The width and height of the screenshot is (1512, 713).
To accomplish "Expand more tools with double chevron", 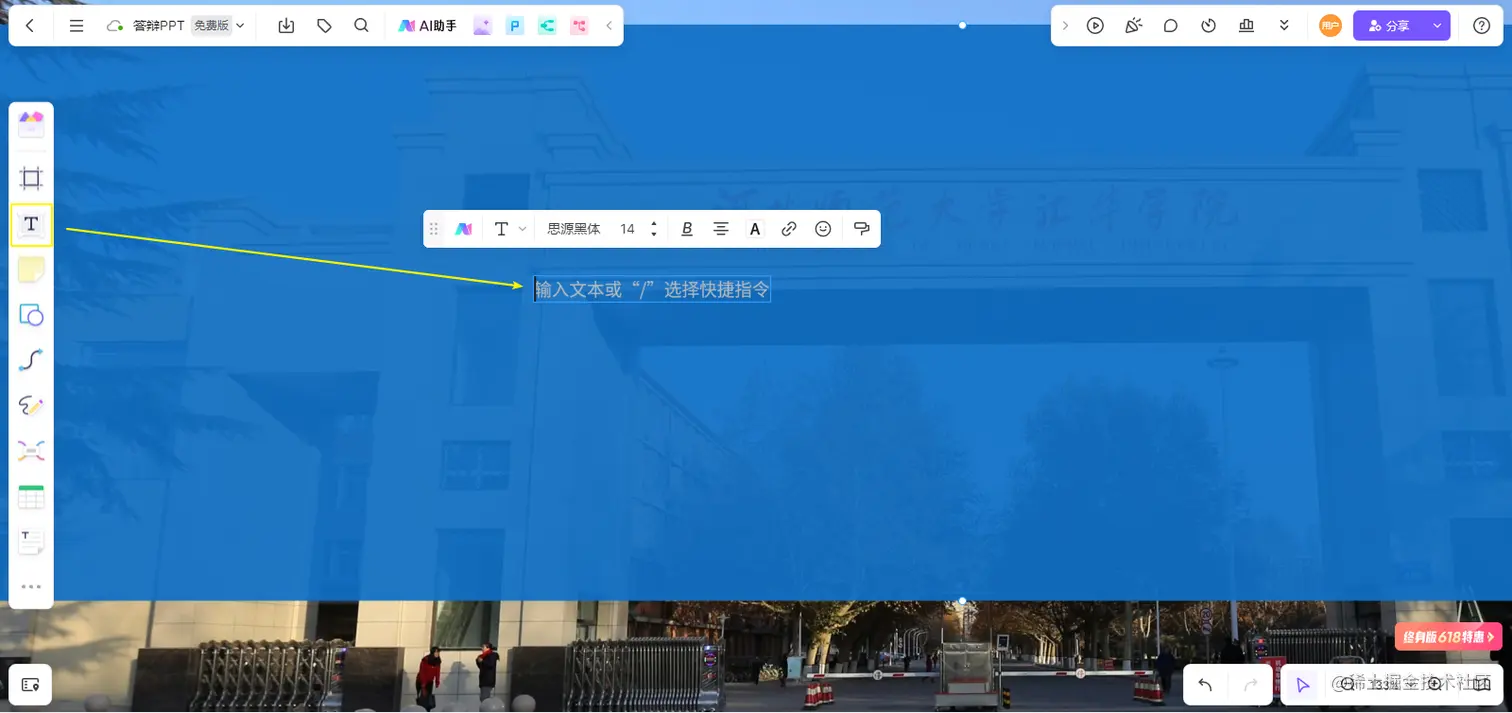I will pos(1284,26).
